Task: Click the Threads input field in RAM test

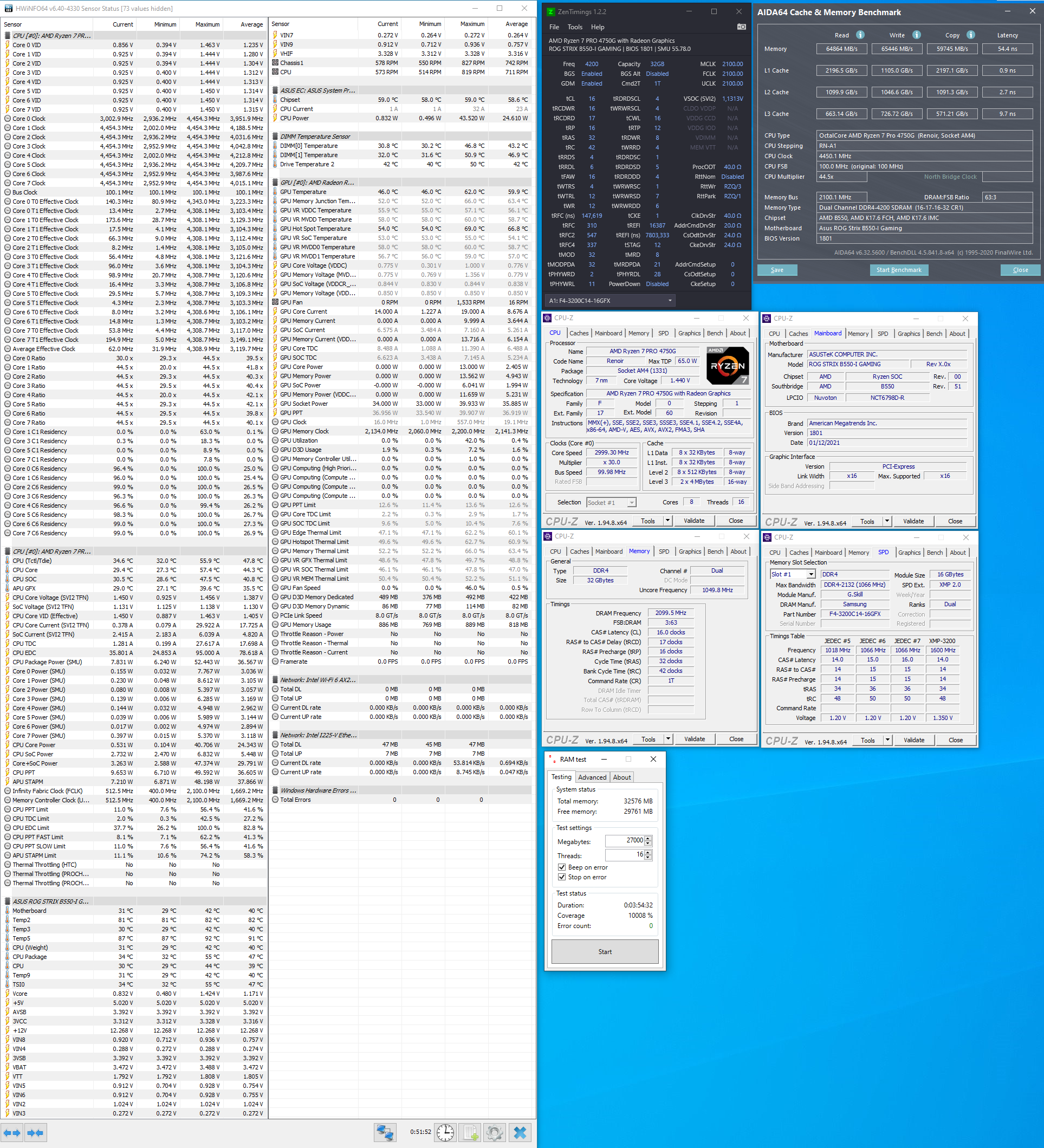Action: [x=624, y=855]
